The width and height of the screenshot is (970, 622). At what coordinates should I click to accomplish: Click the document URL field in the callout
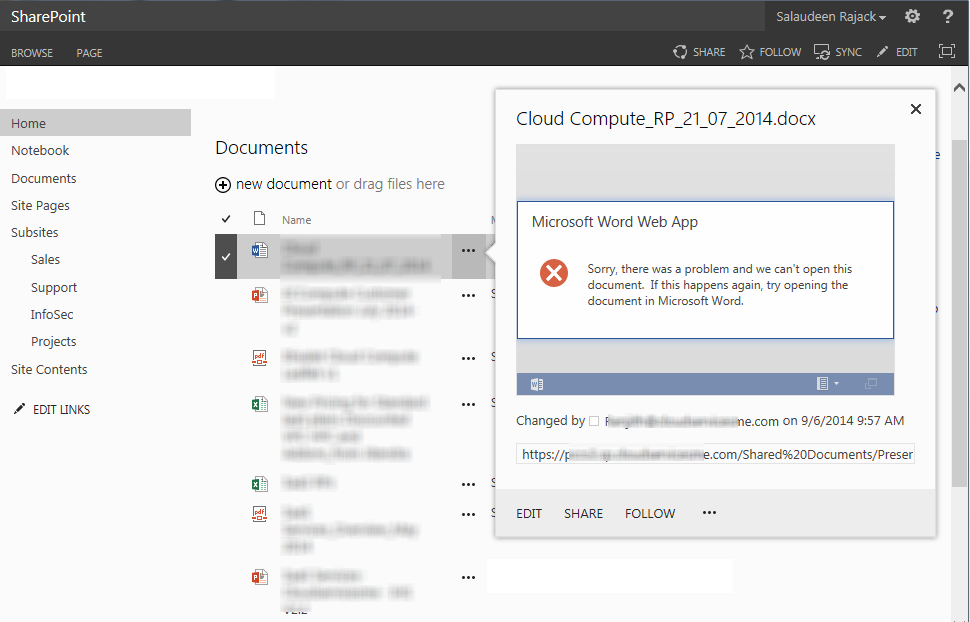point(715,454)
